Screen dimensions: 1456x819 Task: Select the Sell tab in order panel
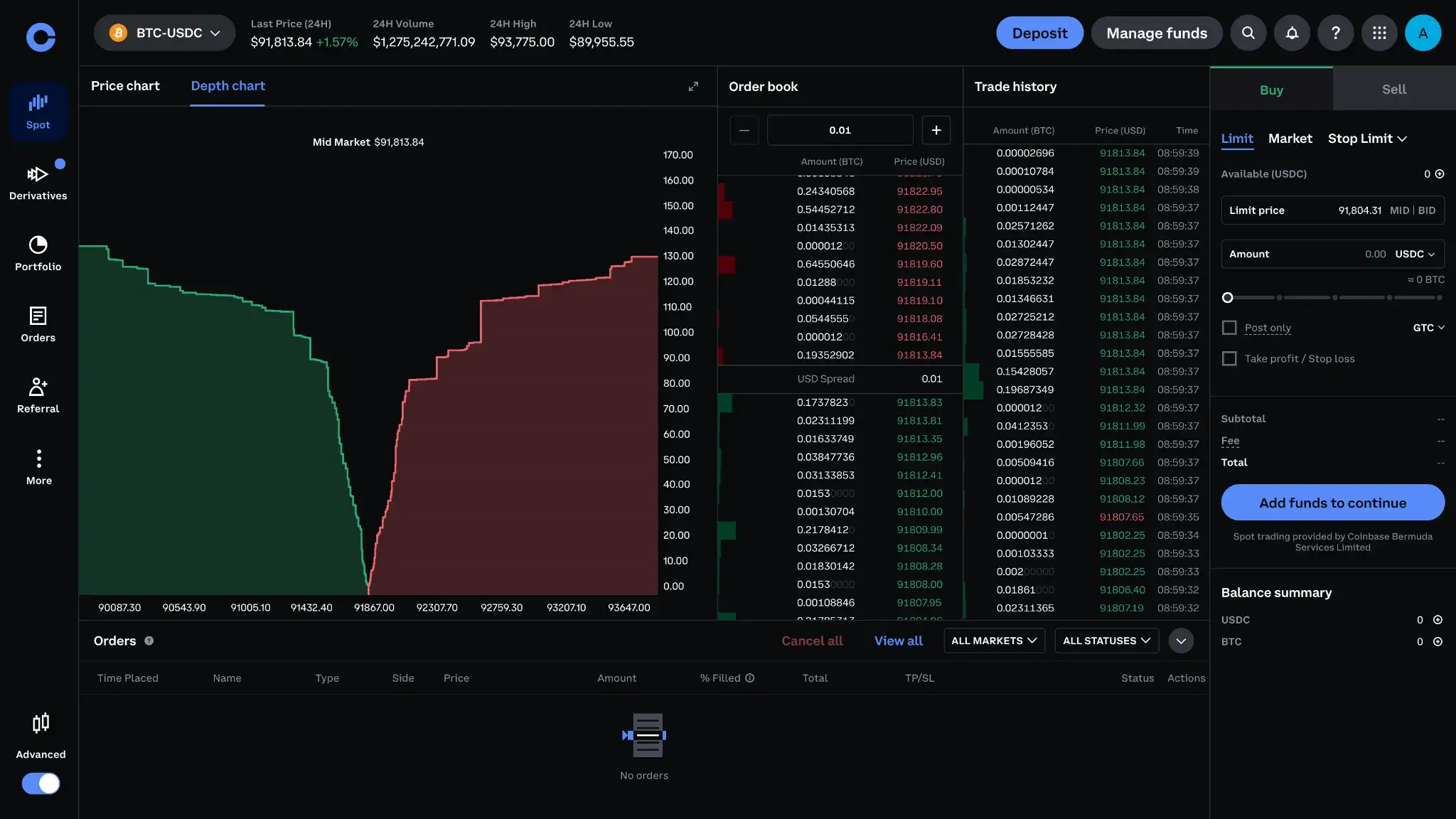pyautogui.click(x=1393, y=89)
